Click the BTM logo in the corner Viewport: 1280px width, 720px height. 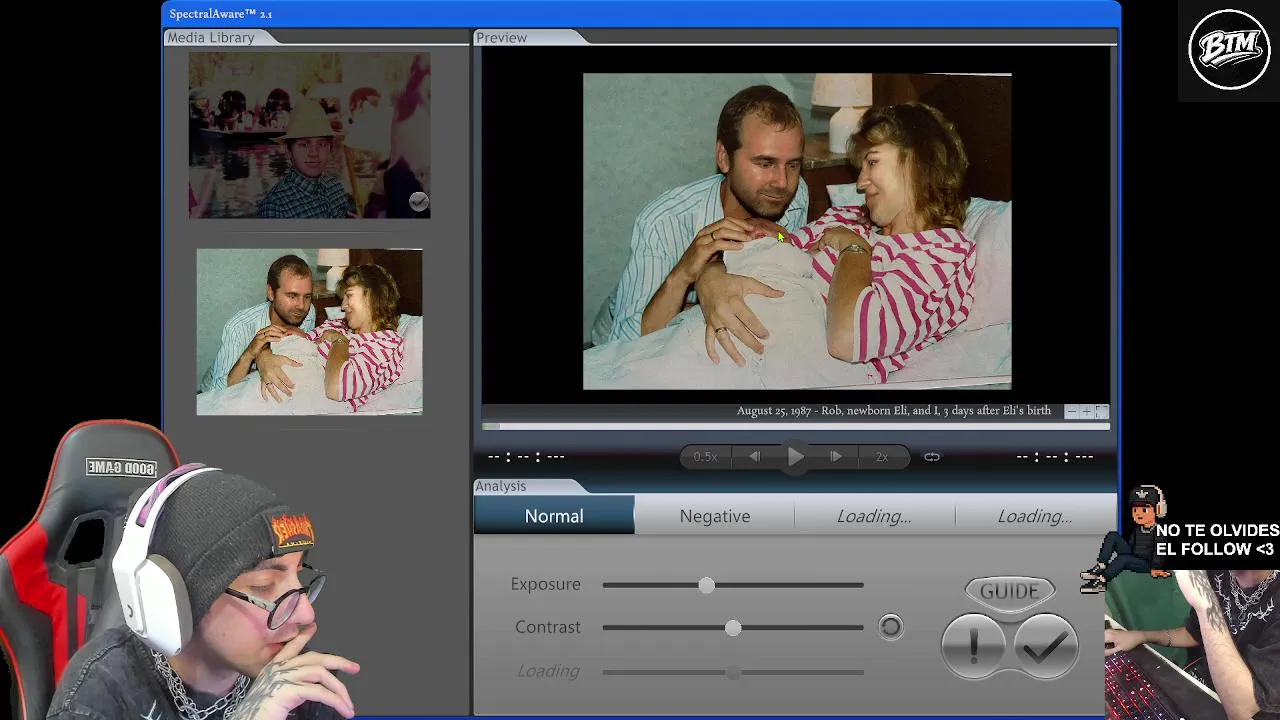pos(1229,49)
